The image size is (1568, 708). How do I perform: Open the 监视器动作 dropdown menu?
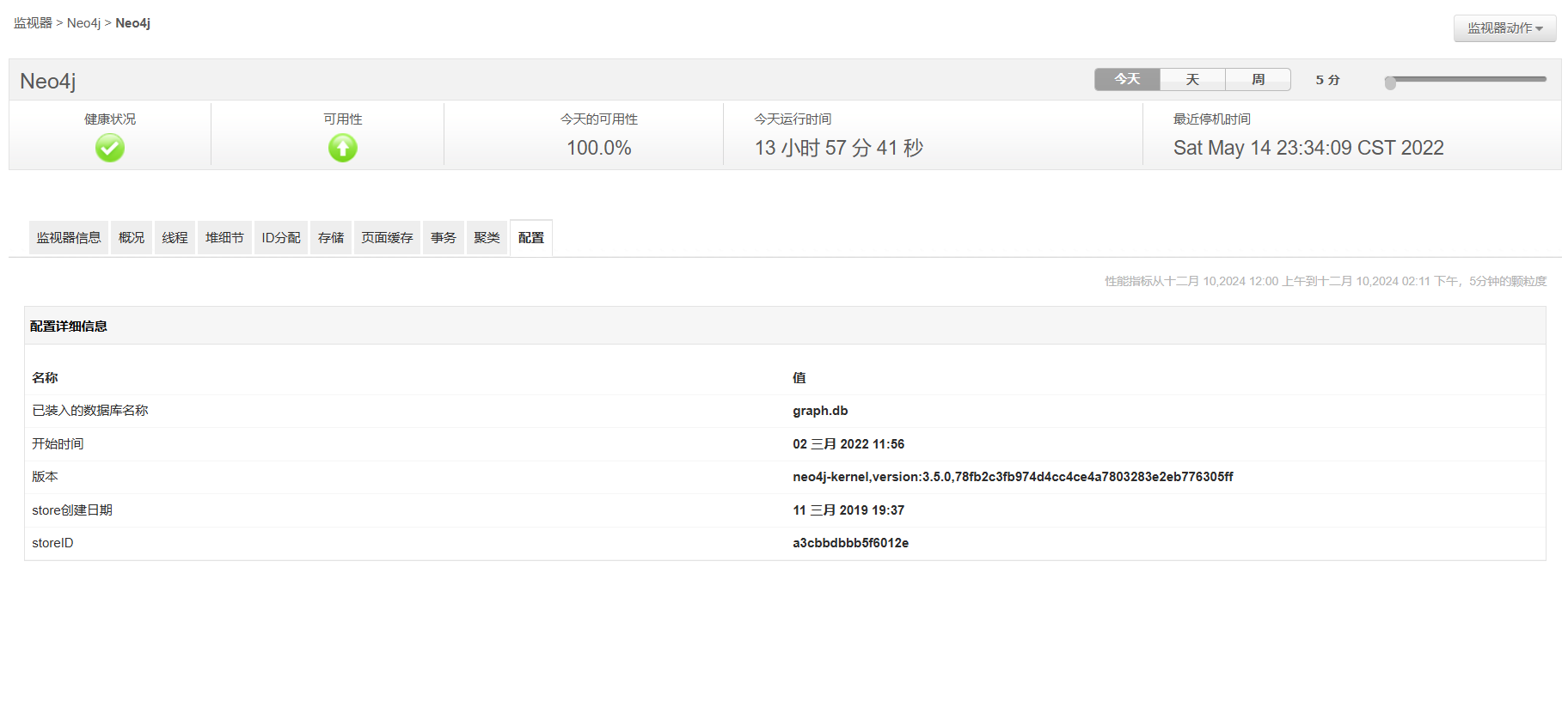1504,28
